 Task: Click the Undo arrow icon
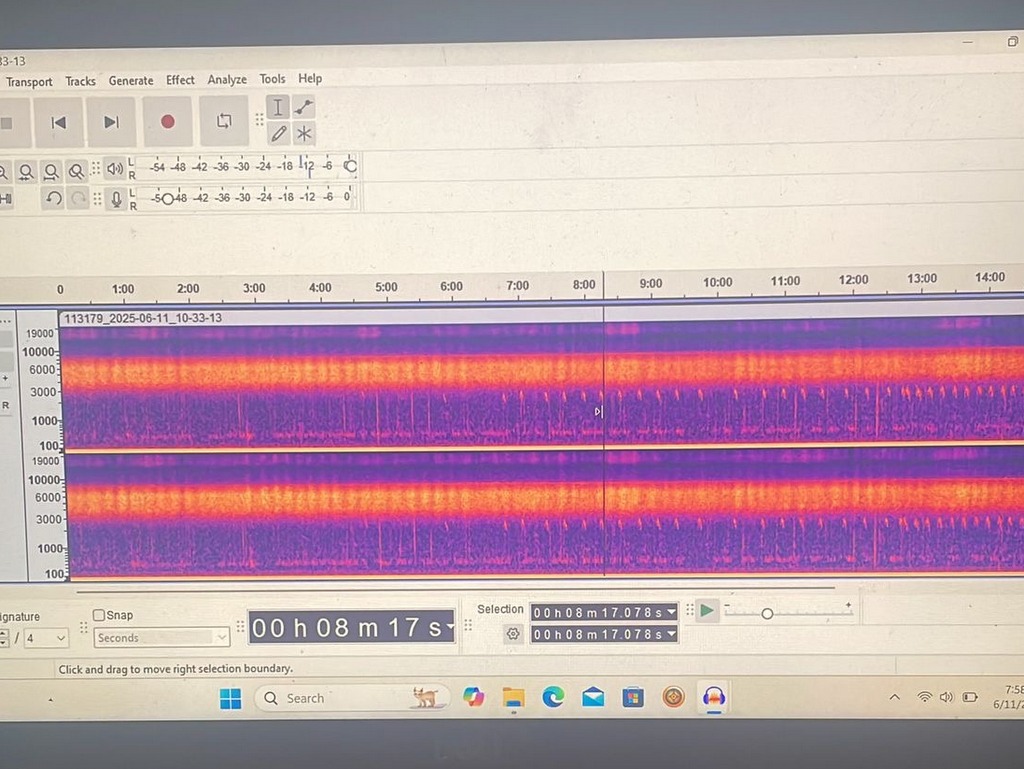pos(54,199)
